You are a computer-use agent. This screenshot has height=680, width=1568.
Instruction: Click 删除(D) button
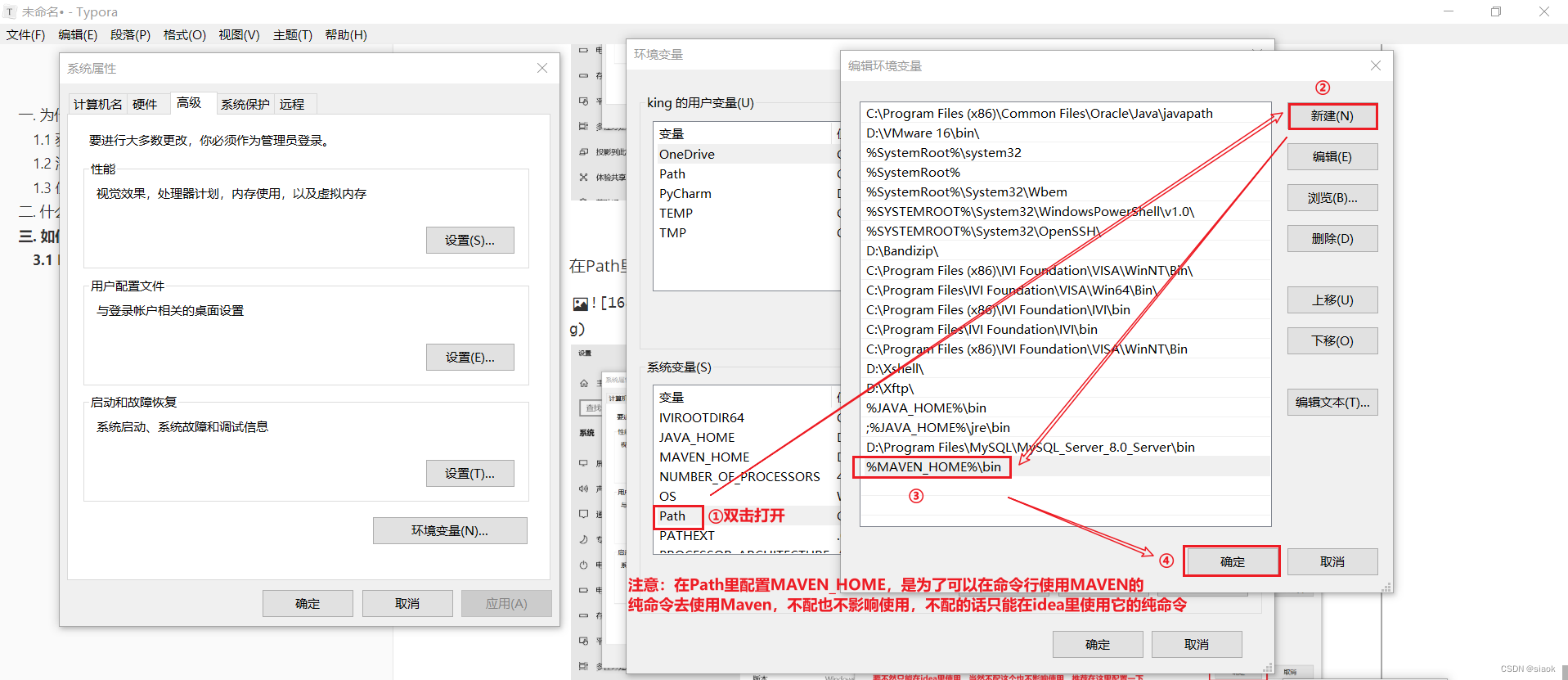click(x=1332, y=239)
